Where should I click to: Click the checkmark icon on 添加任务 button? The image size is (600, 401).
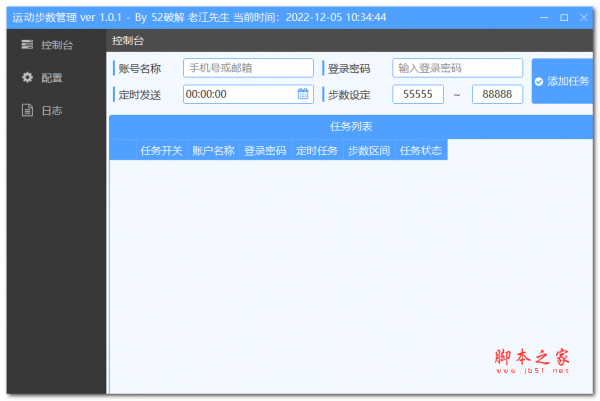[539, 82]
